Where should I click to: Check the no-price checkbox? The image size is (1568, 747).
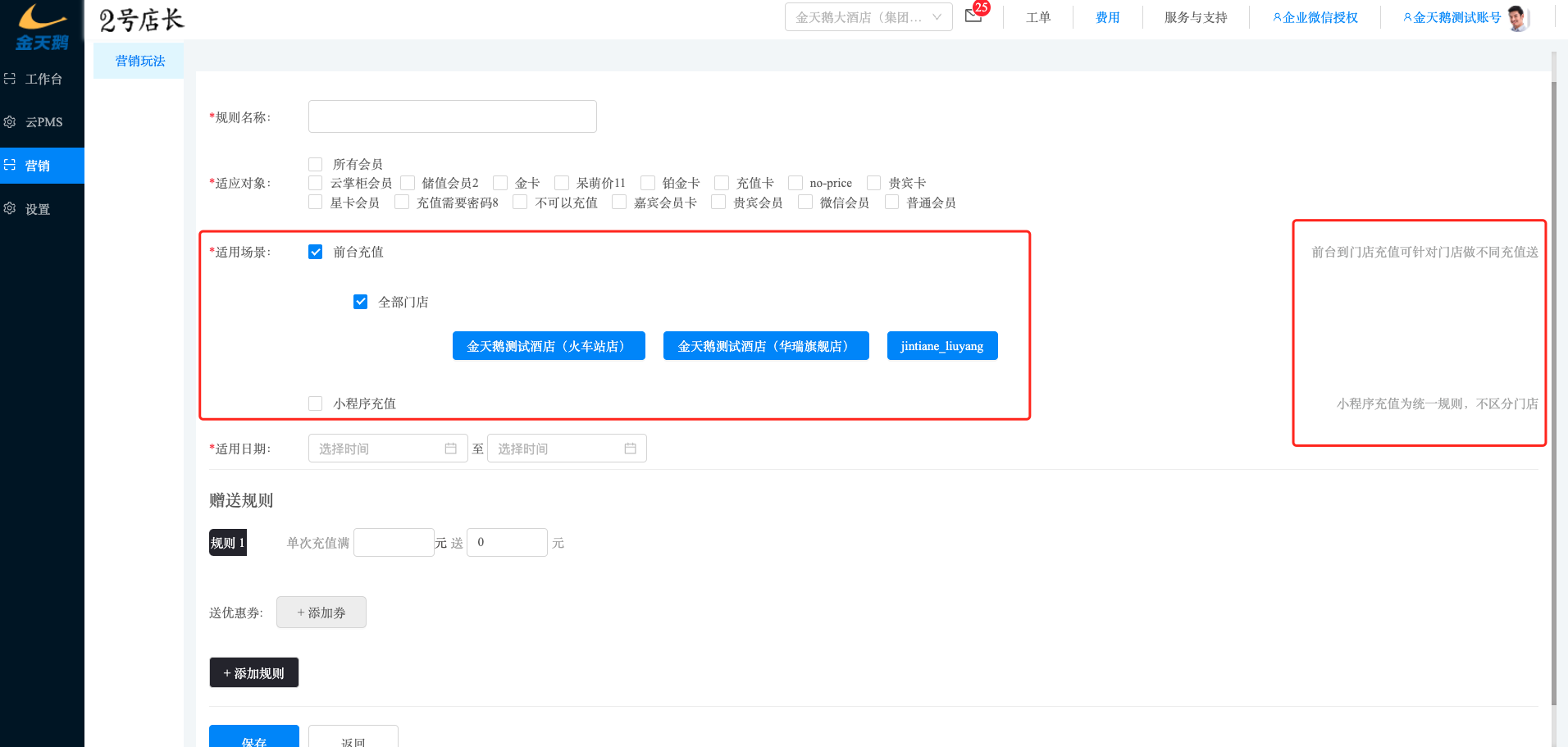pyautogui.click(x=795, y=183)
